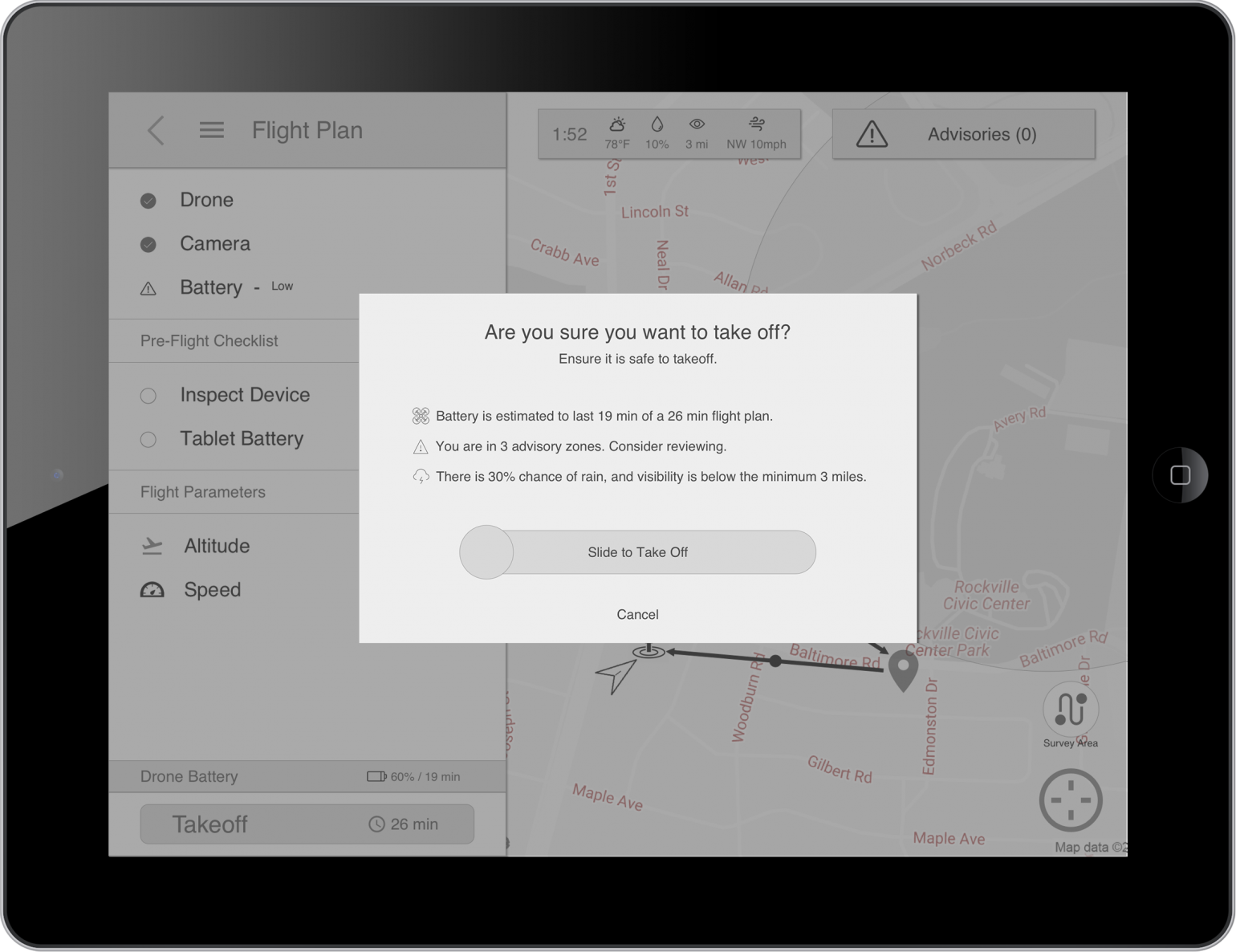The width and height of the screenshot is (1236, 952).
Task: Click the advisory zones warning icon in dialog
Action: (421, 447)
